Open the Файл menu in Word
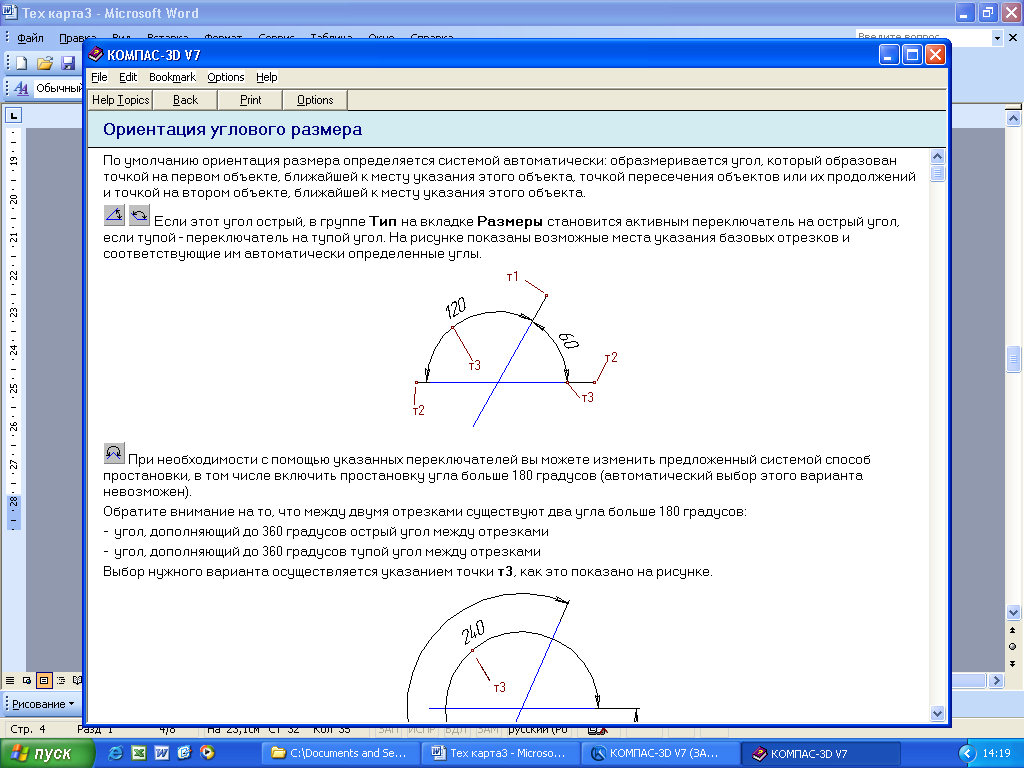This screenshot has width=1024, height=768. coord(30,38)
